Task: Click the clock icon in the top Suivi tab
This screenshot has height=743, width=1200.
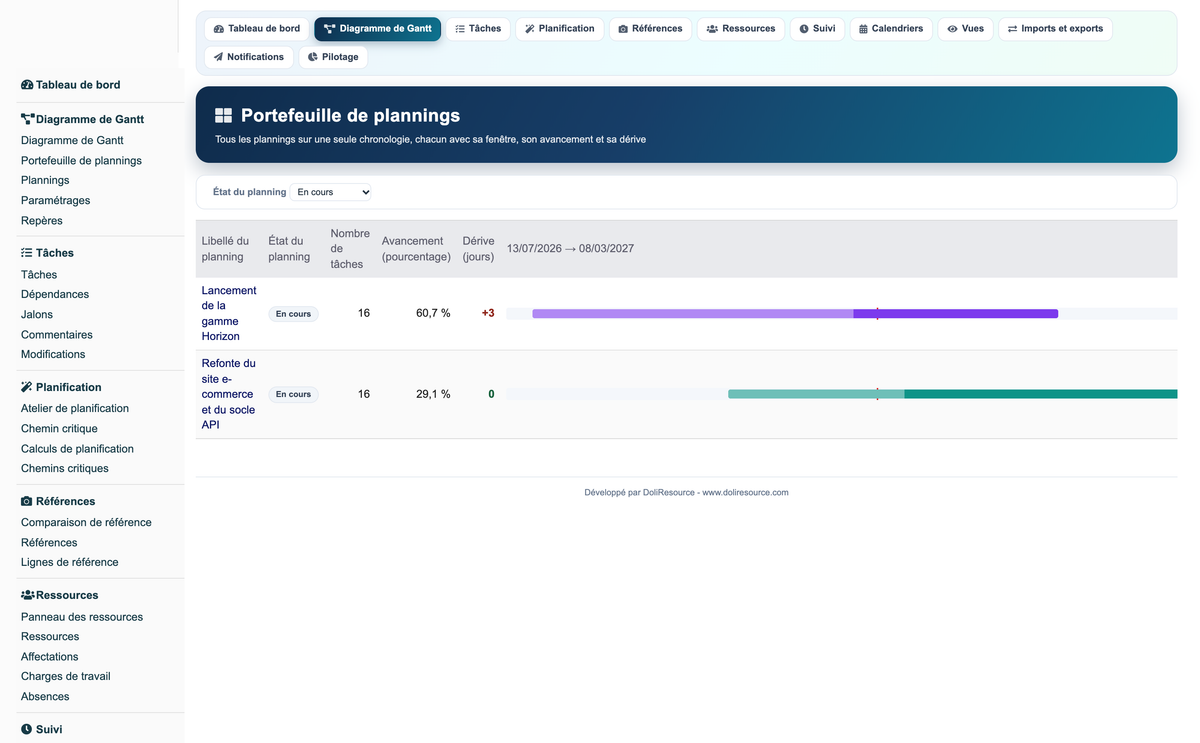Action: click(804, 29)
